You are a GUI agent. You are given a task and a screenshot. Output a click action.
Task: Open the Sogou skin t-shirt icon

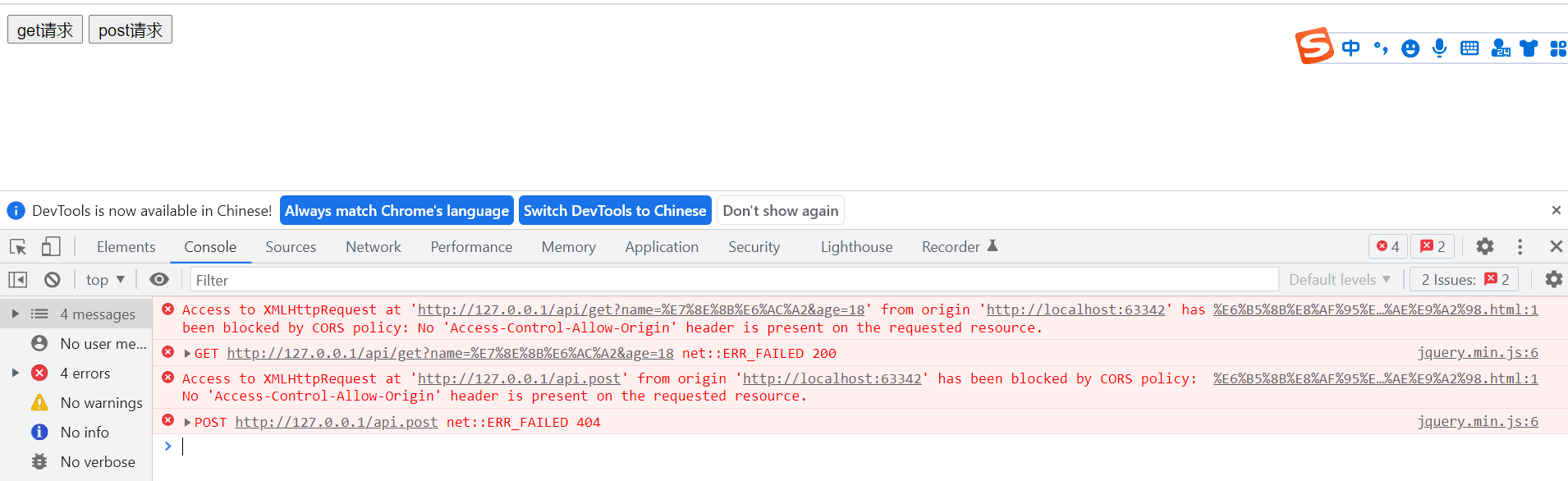1528,48
